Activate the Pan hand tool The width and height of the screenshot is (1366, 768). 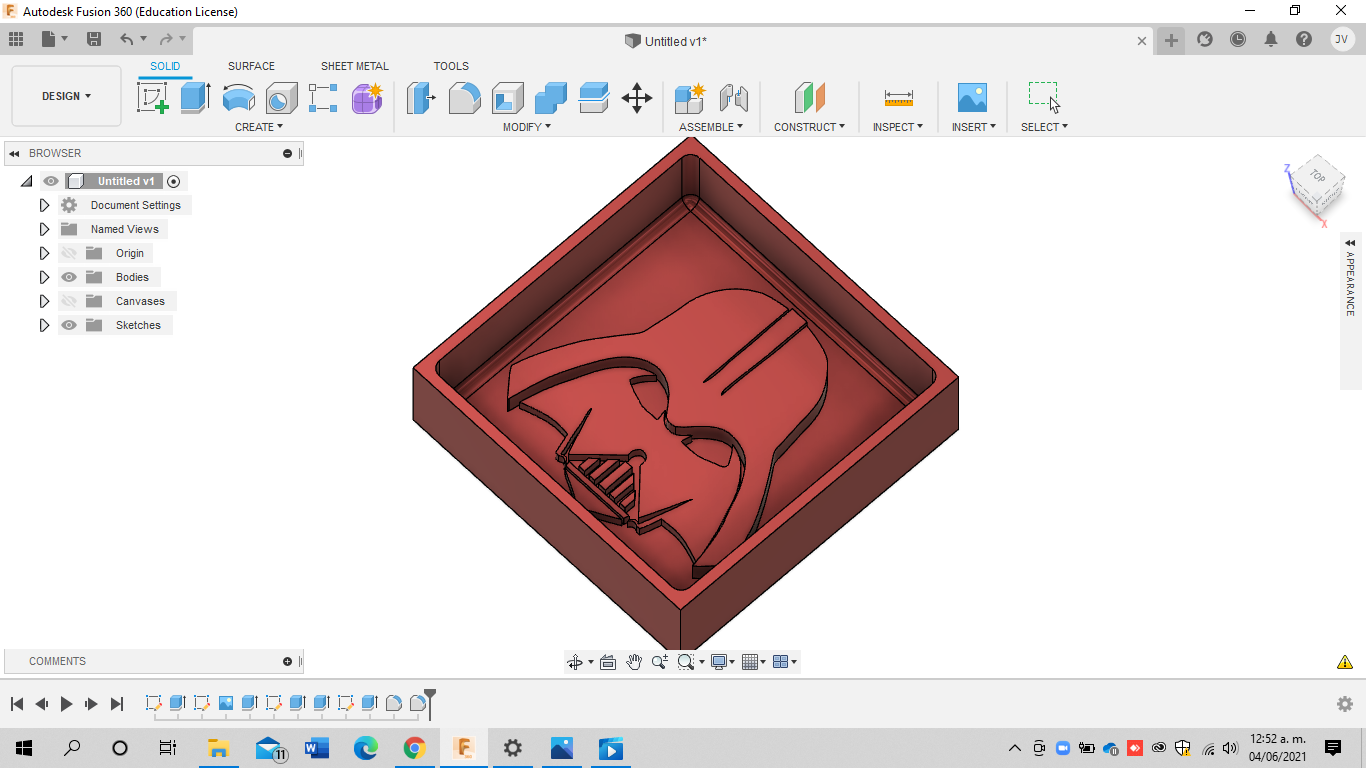point(634,662)
